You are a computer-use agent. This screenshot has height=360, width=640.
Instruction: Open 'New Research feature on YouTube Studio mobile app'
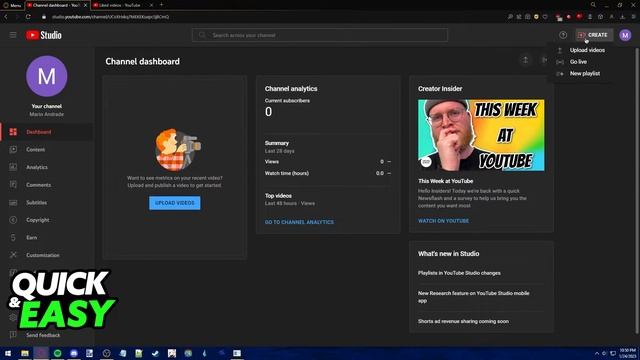click(473, 297)
